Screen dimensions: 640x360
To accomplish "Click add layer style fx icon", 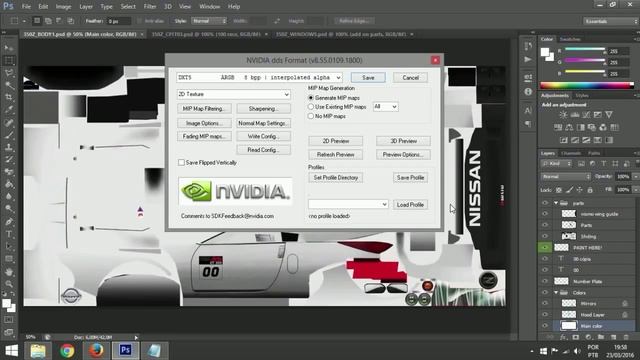I will (563, 337).
